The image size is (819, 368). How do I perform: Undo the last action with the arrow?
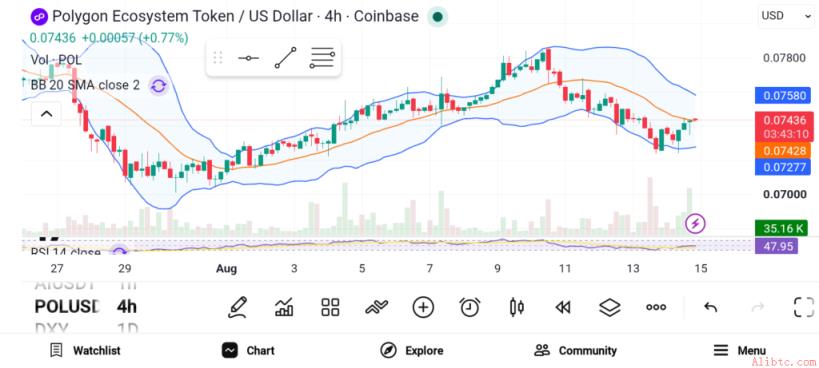click(710, 307)
